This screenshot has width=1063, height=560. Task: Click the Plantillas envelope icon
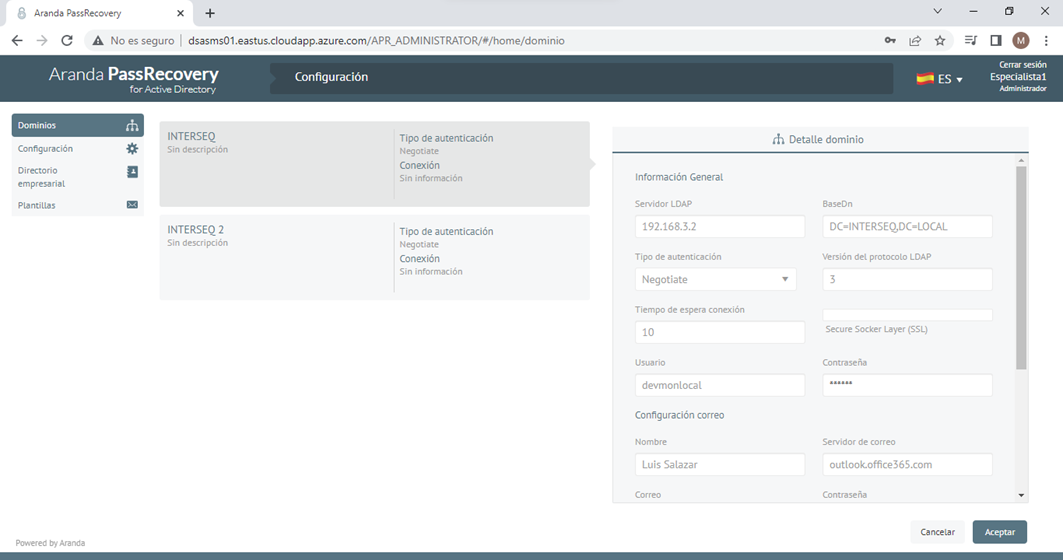132,205
